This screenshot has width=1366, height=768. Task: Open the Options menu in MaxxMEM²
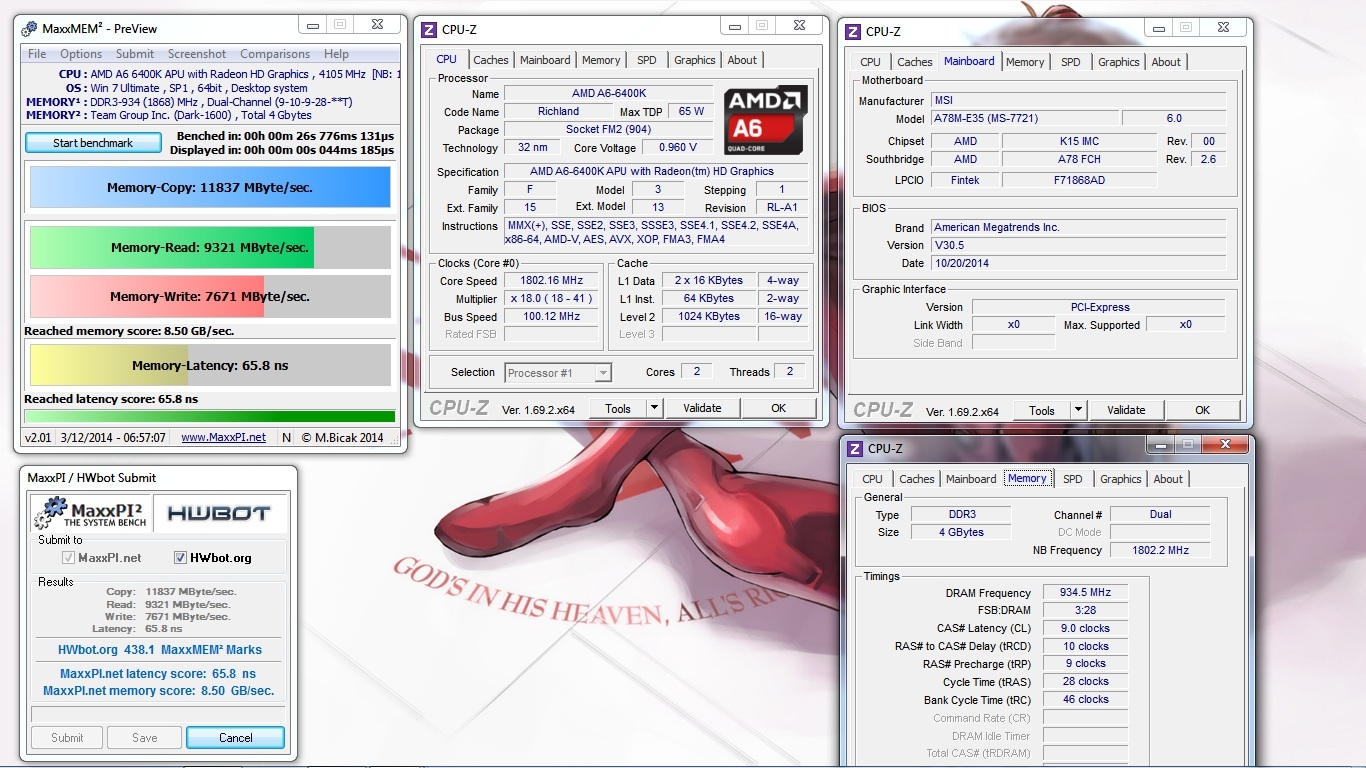[x=81, y=54]
